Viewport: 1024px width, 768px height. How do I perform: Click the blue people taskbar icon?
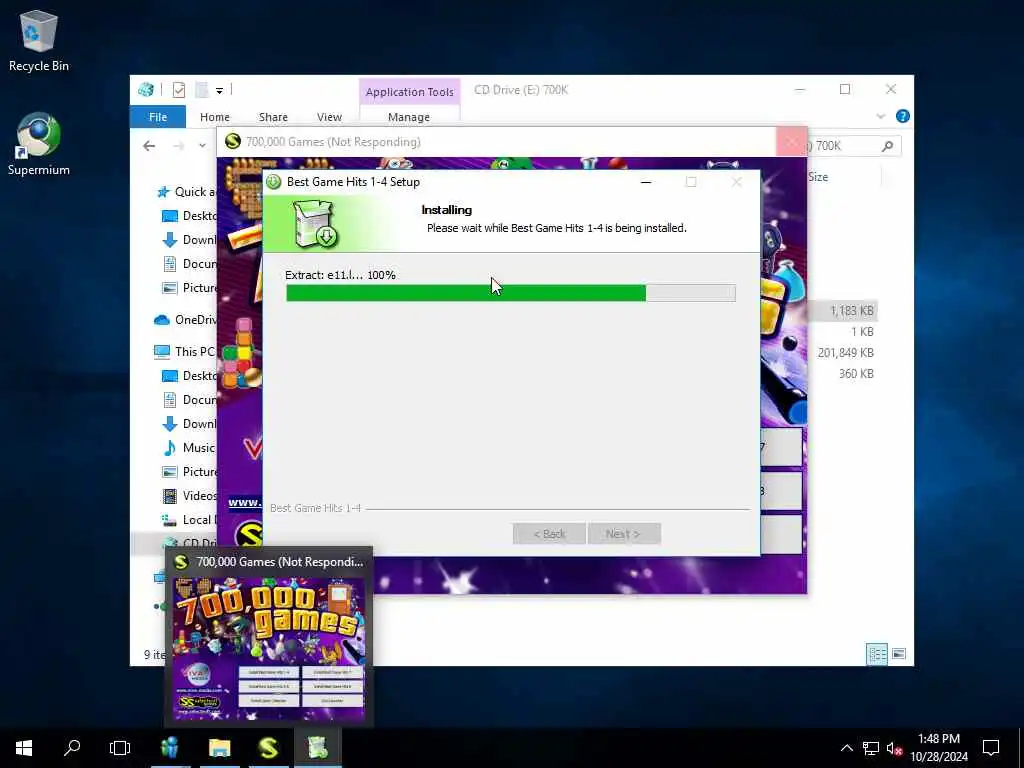pyautogui.click(x=170, y=748)
